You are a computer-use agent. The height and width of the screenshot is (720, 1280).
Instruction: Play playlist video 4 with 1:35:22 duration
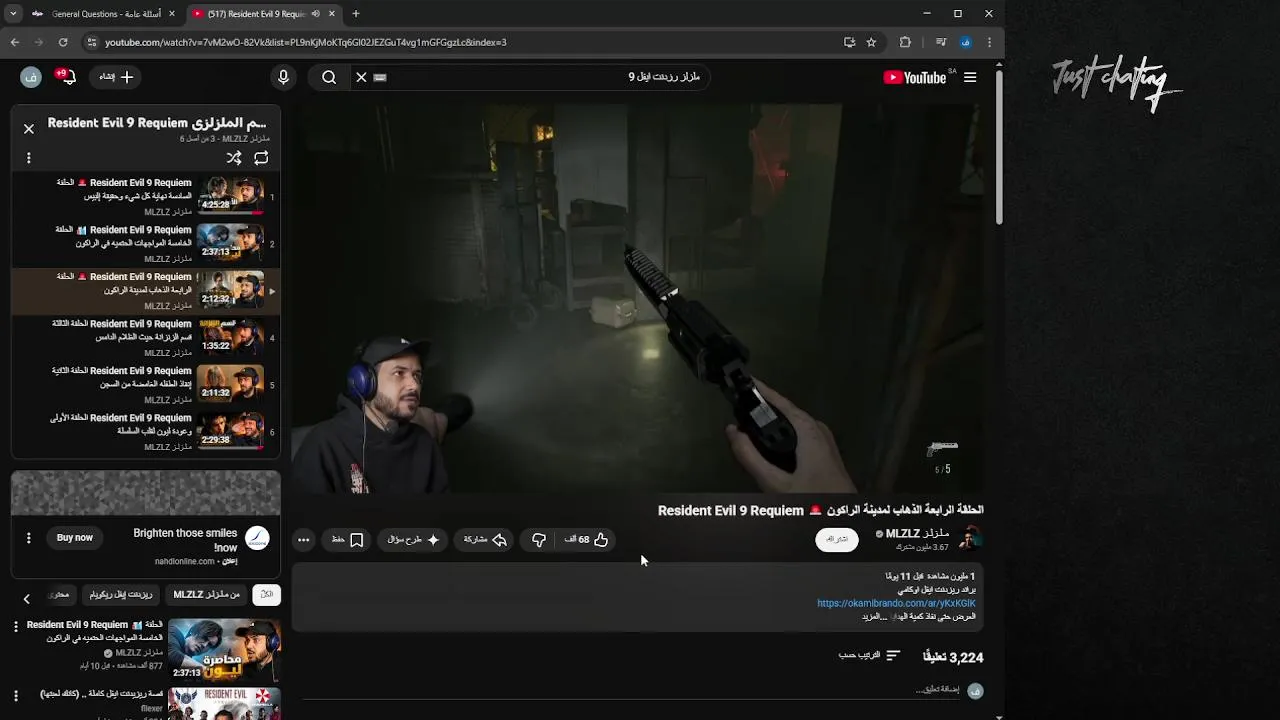(x=147, y=337)
